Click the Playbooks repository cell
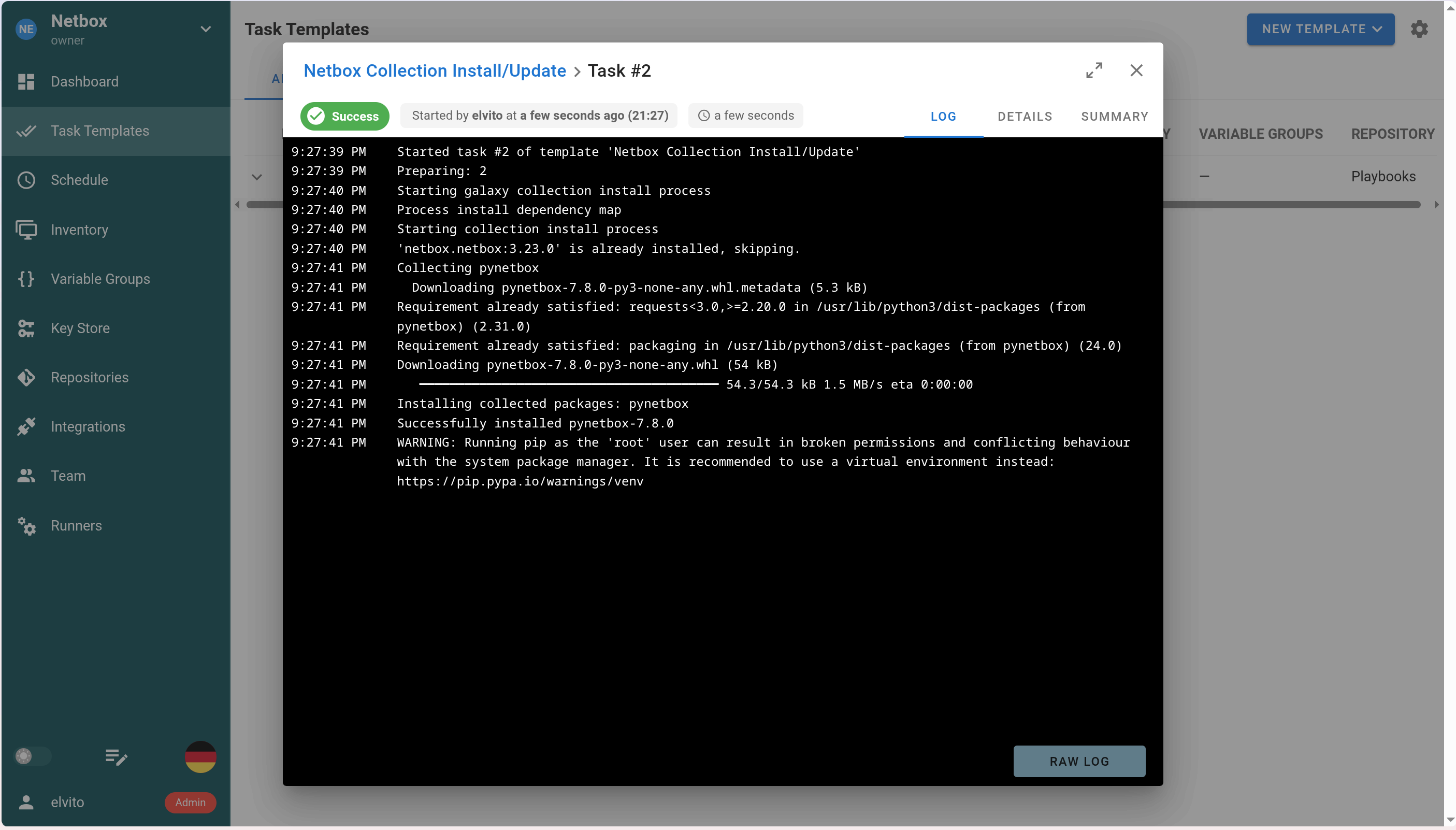Image resolution: width=1456 pixels, height=830 pixels. tap(1383, 177)
